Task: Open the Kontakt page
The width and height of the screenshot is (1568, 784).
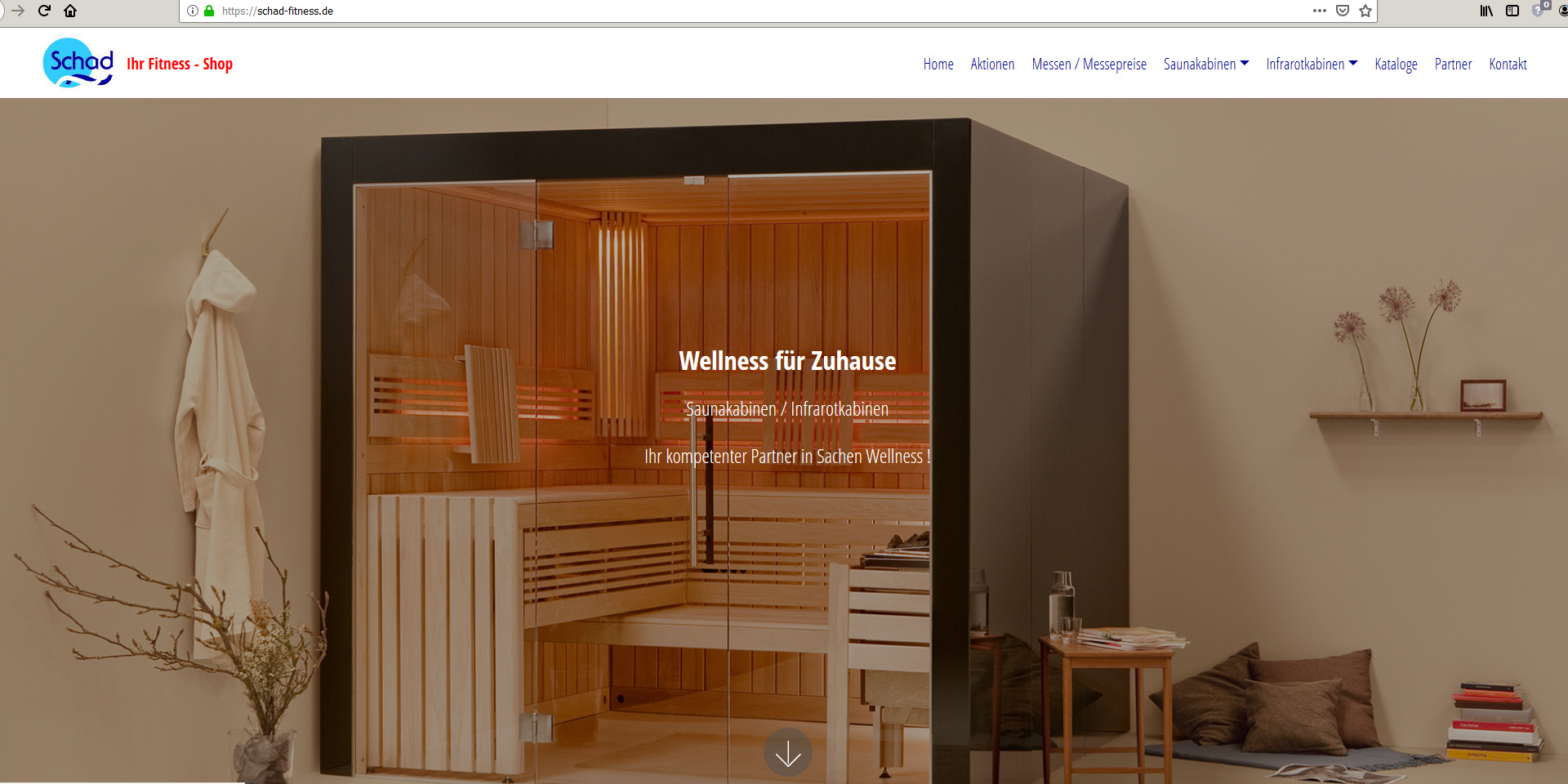Action: pyautogui.click(x=1508, y=64)
